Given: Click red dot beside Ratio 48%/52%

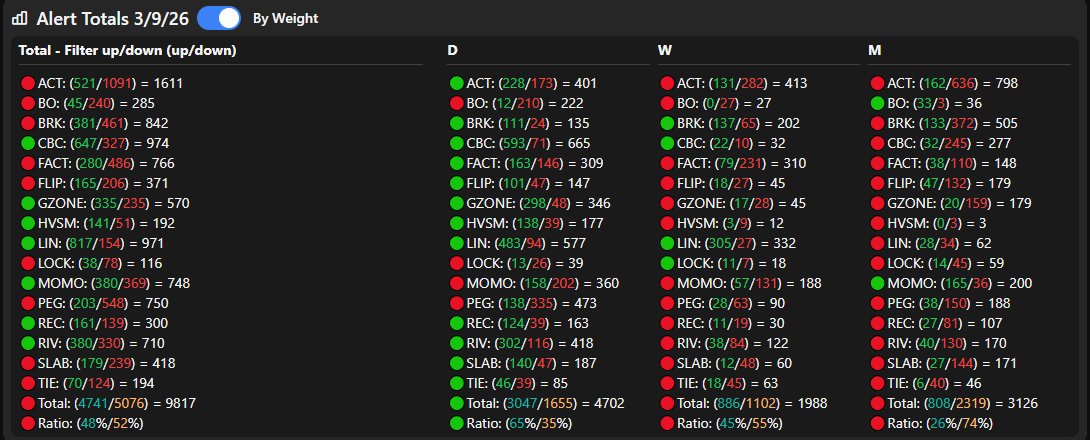Looking at the screenshot, I should [28, 423].
